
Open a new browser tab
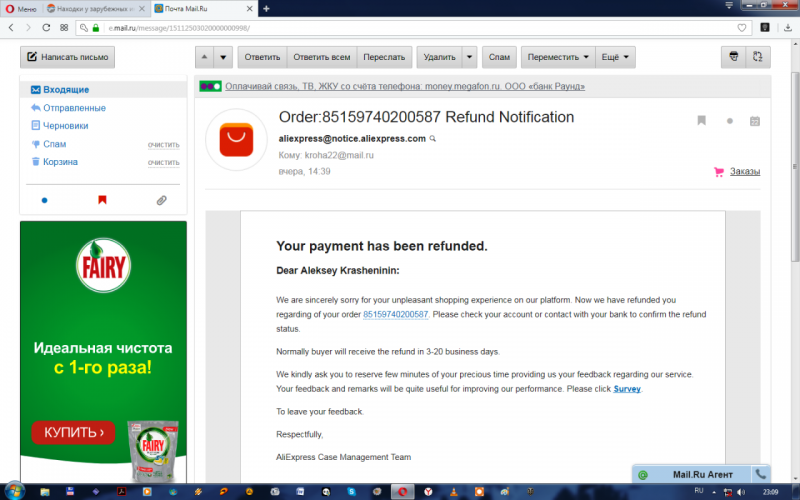point(266,9)
